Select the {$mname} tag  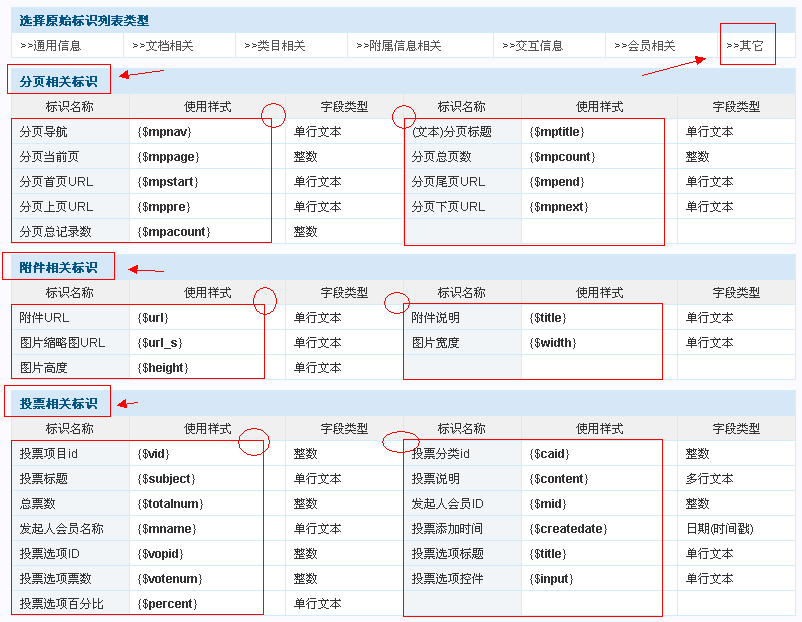pos(167,529)
